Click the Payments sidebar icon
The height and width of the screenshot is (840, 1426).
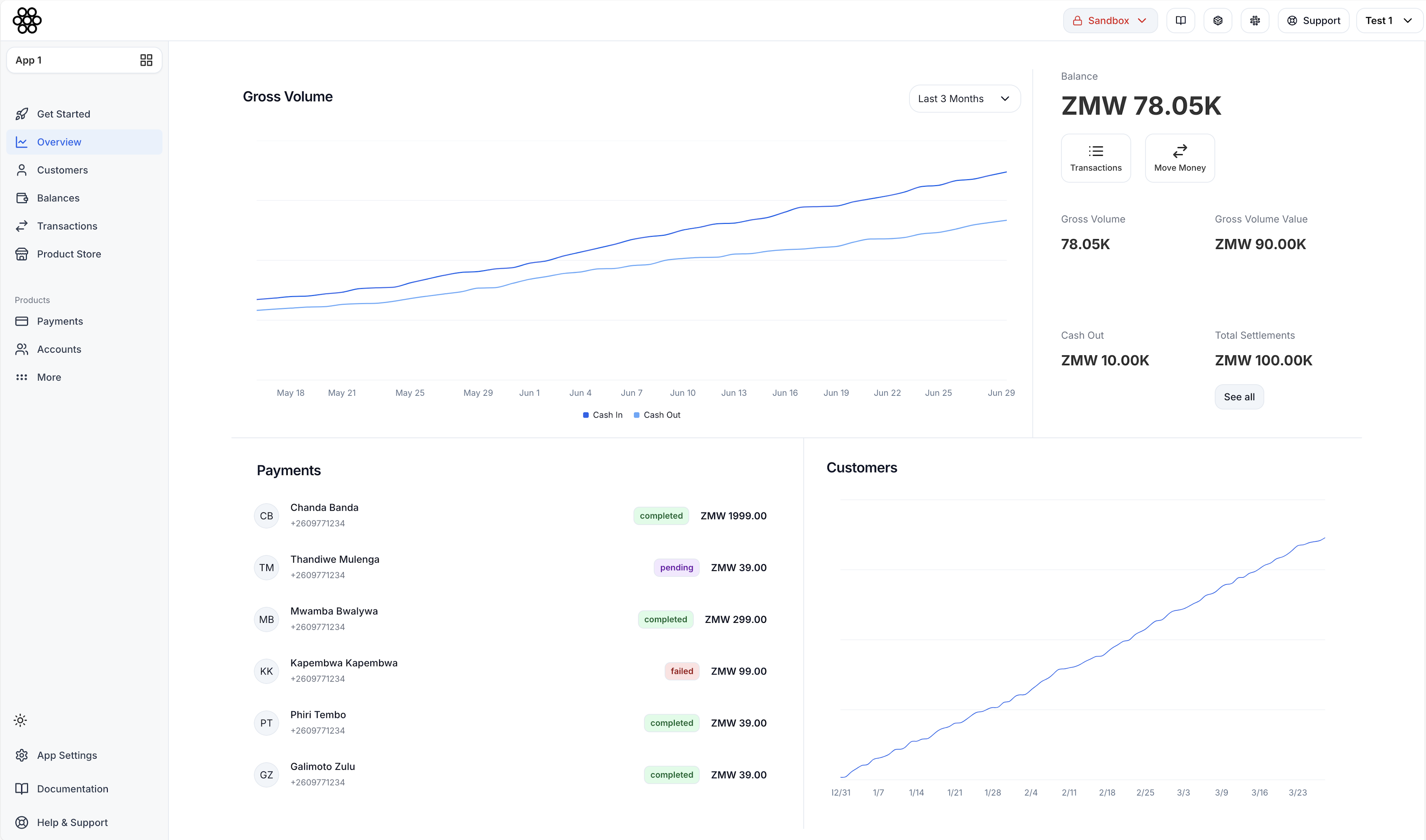point(22,321)
